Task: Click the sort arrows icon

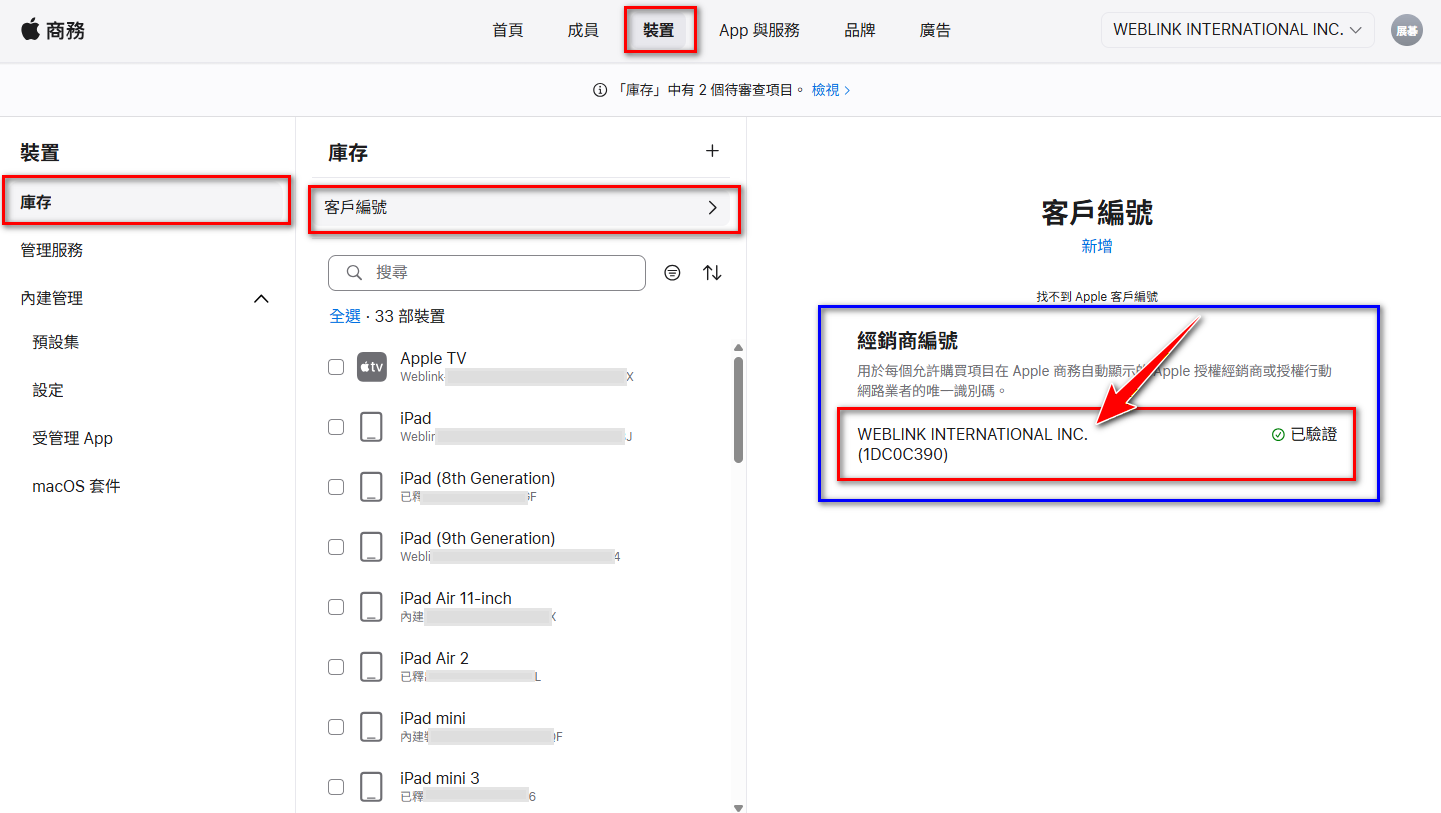Action: 712,272
